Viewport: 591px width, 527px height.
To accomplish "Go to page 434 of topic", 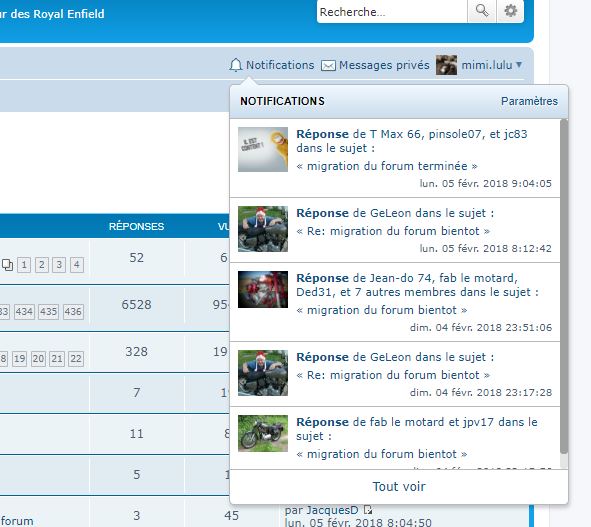I will [24, 312].
